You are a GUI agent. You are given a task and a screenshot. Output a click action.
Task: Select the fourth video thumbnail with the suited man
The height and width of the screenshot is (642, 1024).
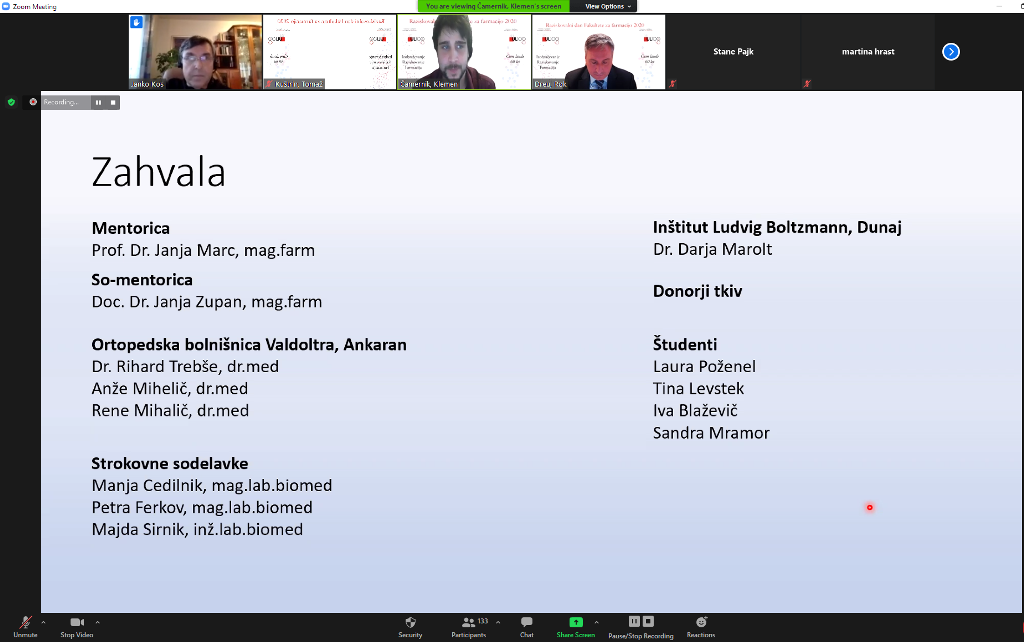598,52
